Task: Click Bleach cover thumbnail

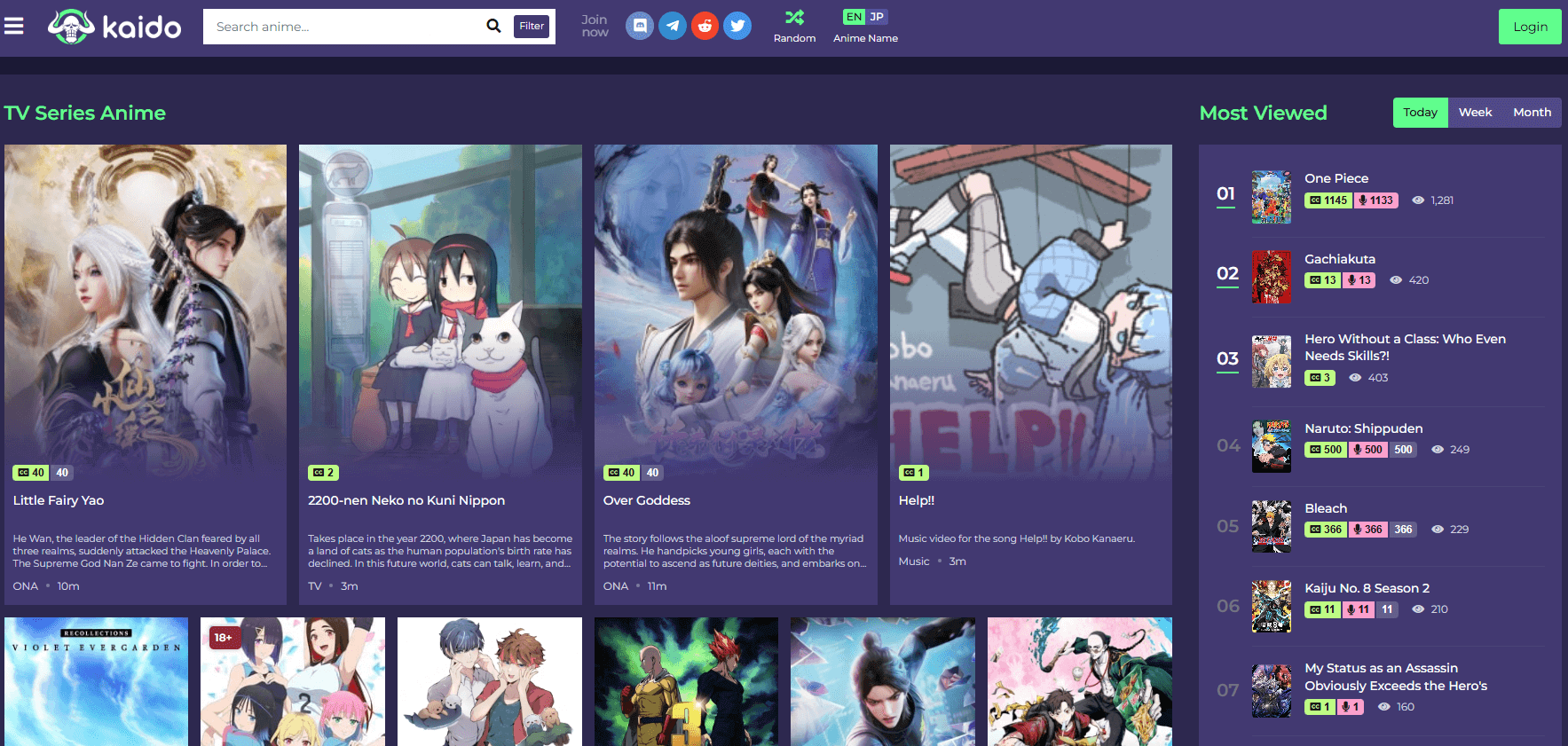Action: click(1272, 526)
